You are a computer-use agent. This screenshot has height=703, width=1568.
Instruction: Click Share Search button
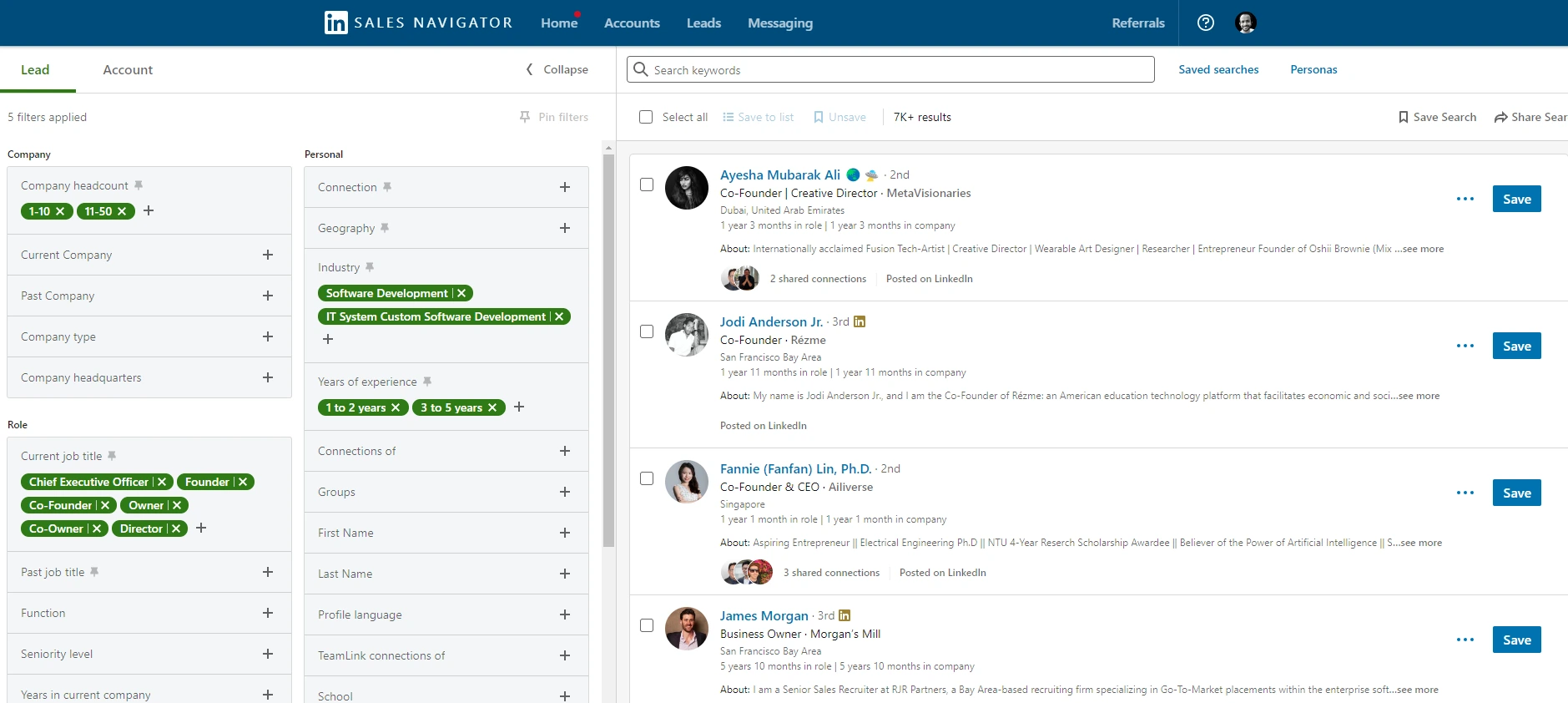click(1530, 117)
